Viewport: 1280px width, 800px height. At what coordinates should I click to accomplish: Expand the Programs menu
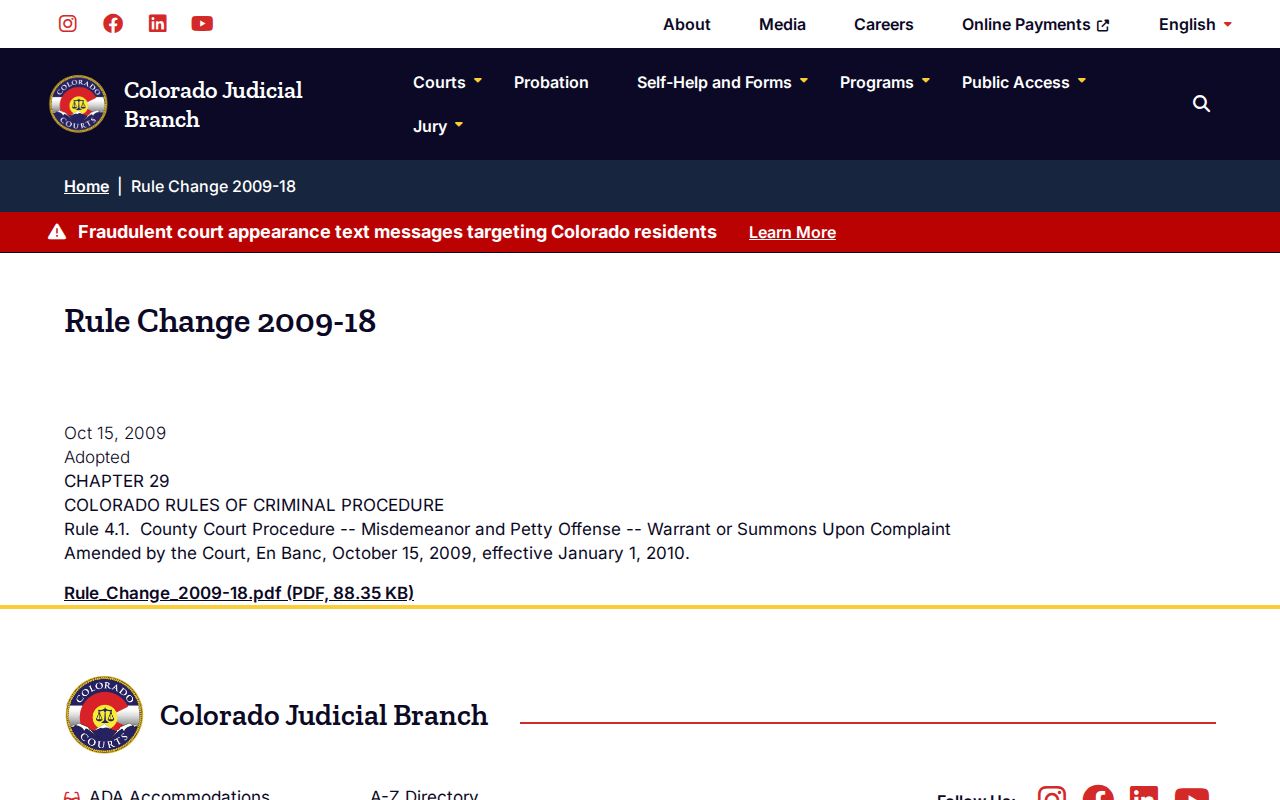tap(885, 82)
